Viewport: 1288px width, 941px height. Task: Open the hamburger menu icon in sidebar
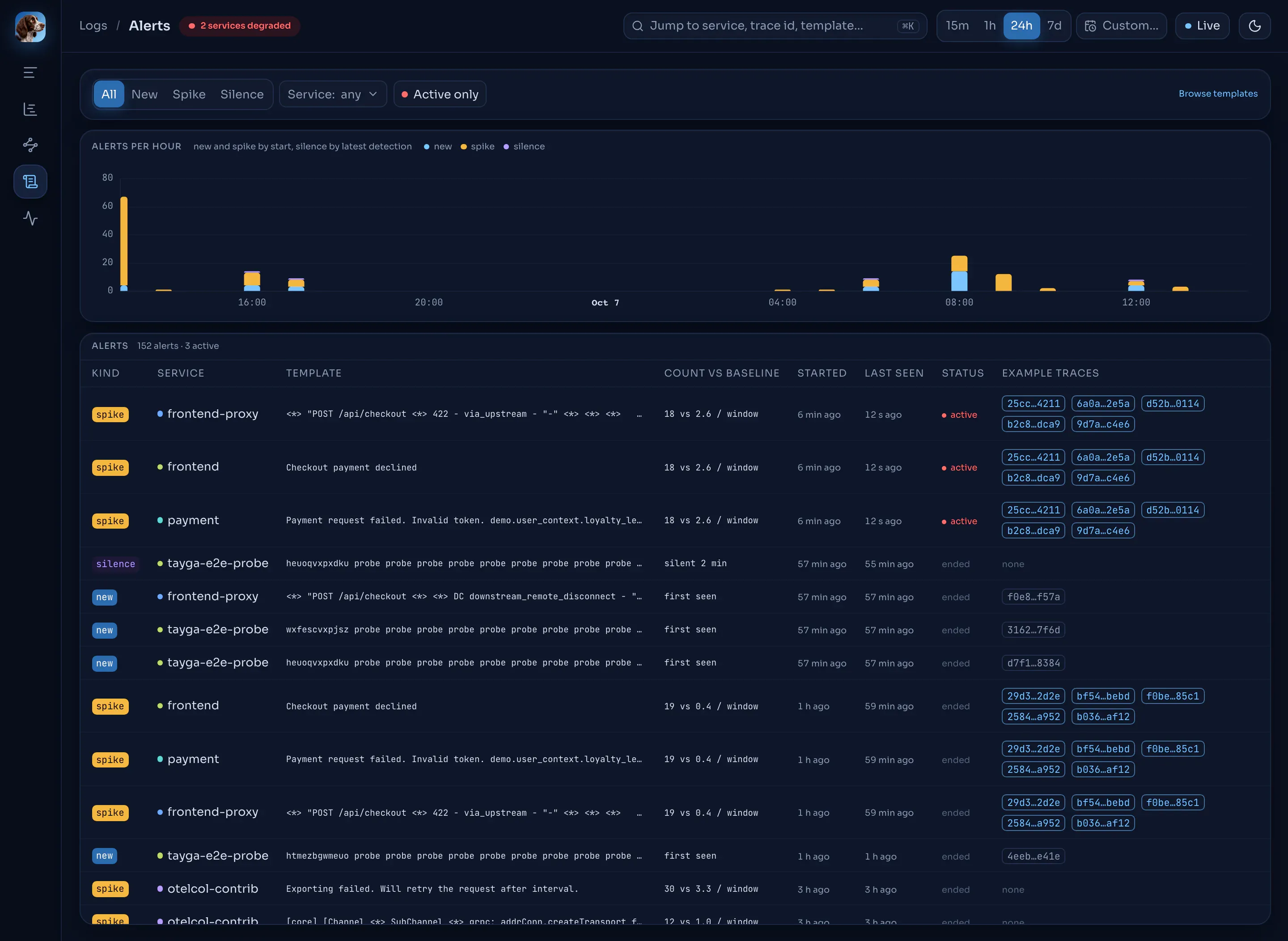pos(30,72)
